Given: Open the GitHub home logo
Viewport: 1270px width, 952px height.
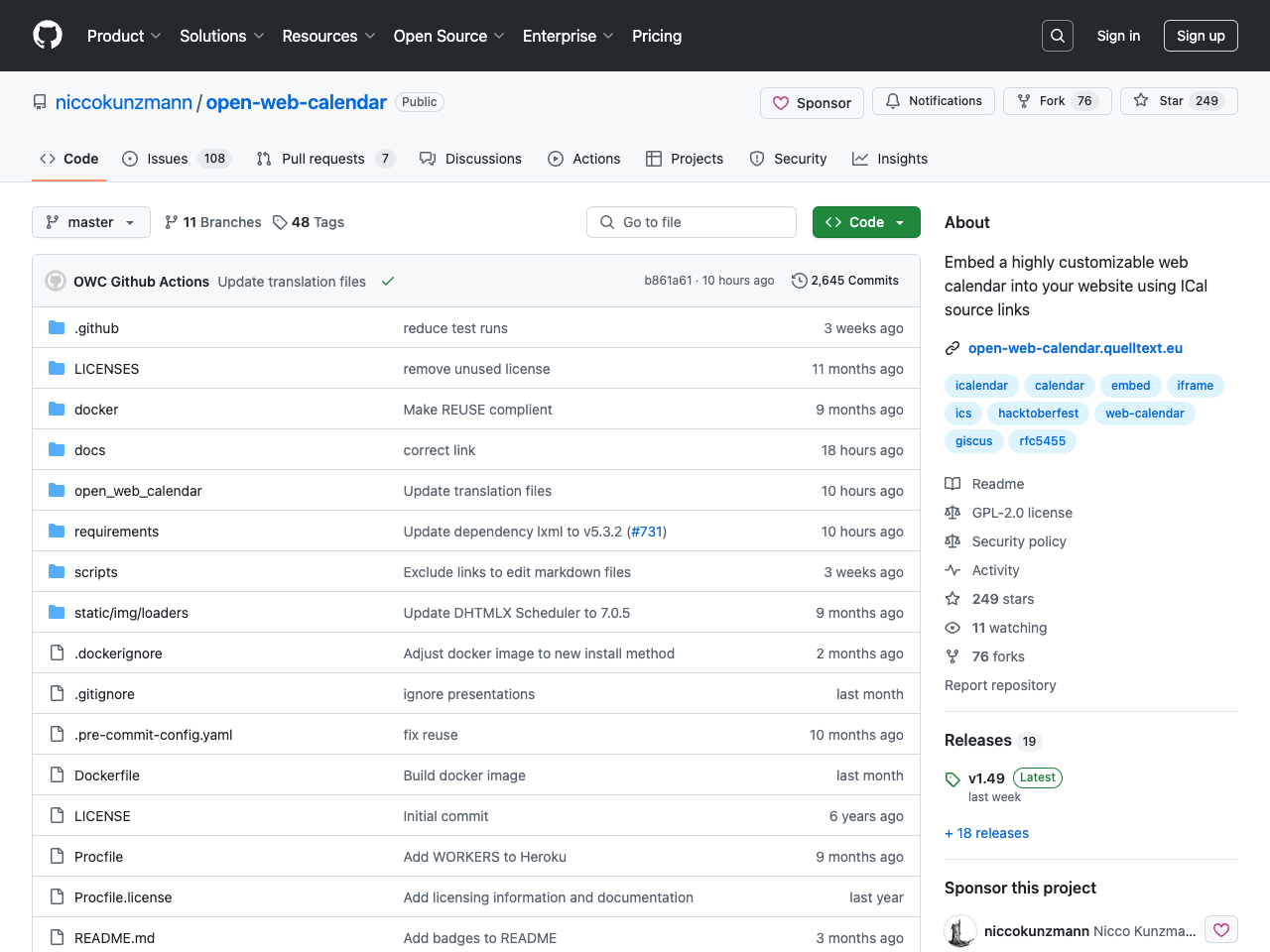Looking at the screenshot, I should point(48,36).
